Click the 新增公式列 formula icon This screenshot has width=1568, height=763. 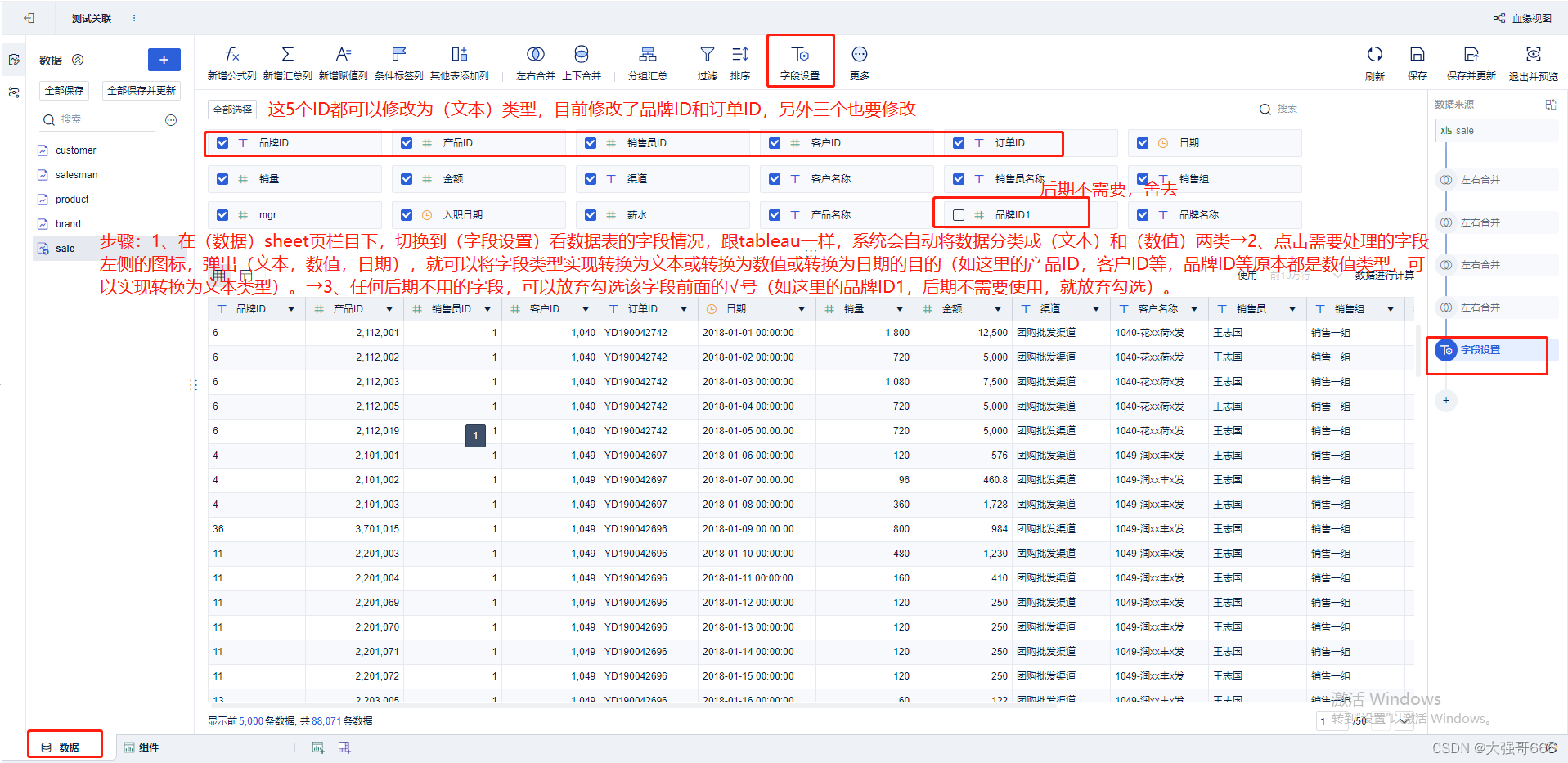click(x=231, y=55)
